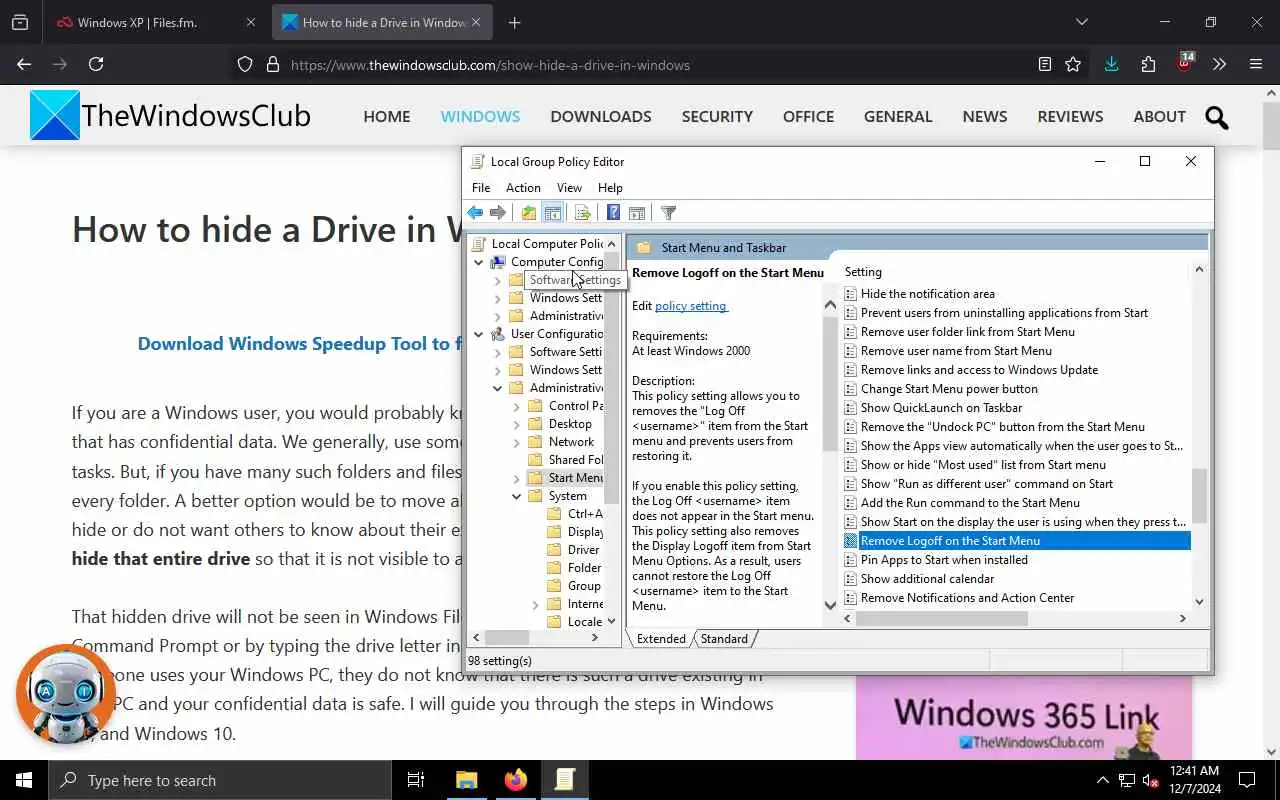The width and height of the screenshot is (1280, 800).
Task: Collapse the User Configuration node
Action: (479, 334)
